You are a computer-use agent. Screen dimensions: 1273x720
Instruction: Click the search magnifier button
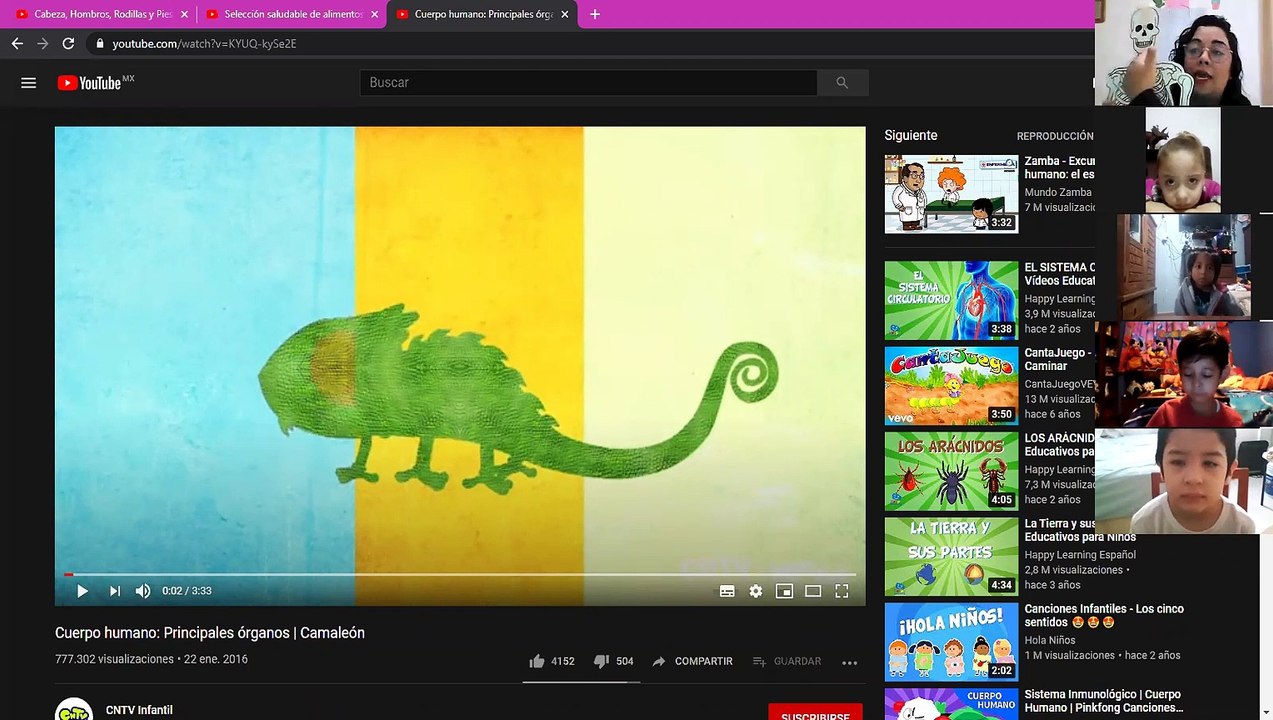pos(842,83)
